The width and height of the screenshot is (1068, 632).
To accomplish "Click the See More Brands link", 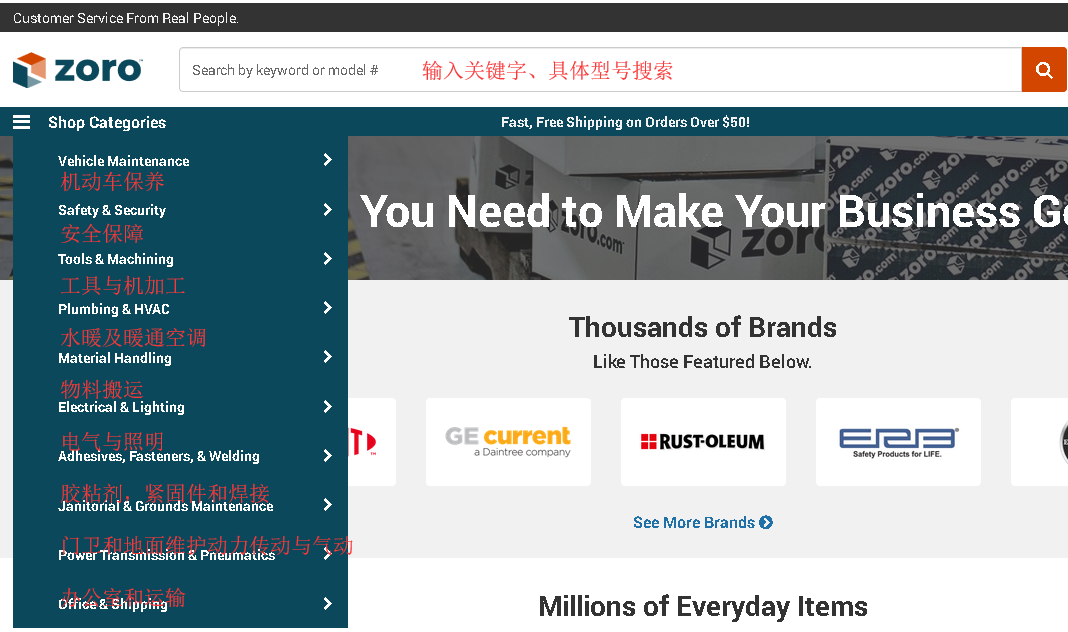I will tap(693, 522).
